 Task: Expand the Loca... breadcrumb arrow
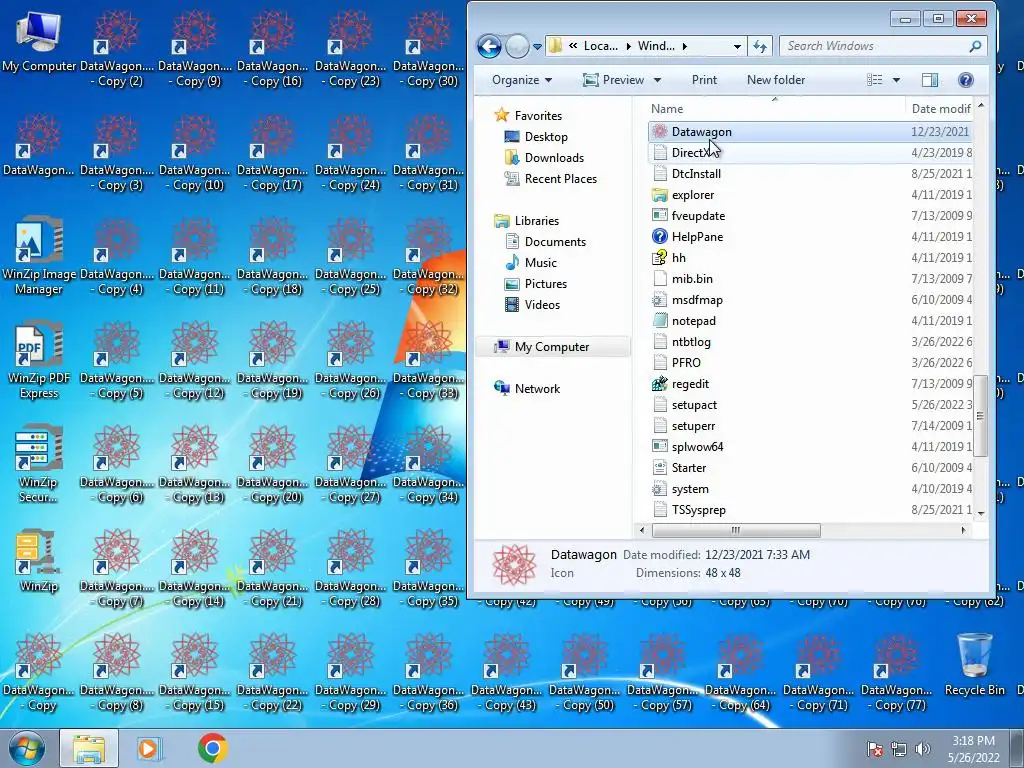(629, 46)
